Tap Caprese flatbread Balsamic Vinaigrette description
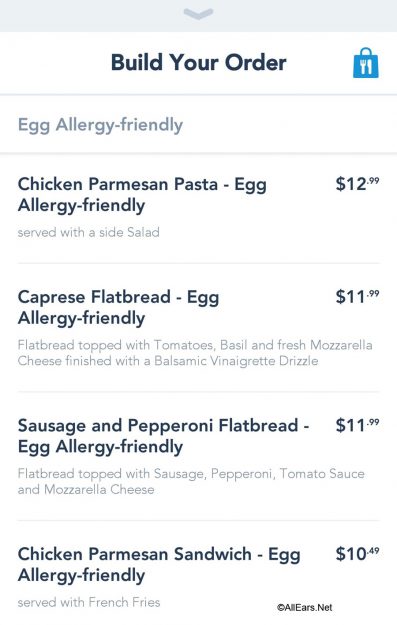 point(195,353)
